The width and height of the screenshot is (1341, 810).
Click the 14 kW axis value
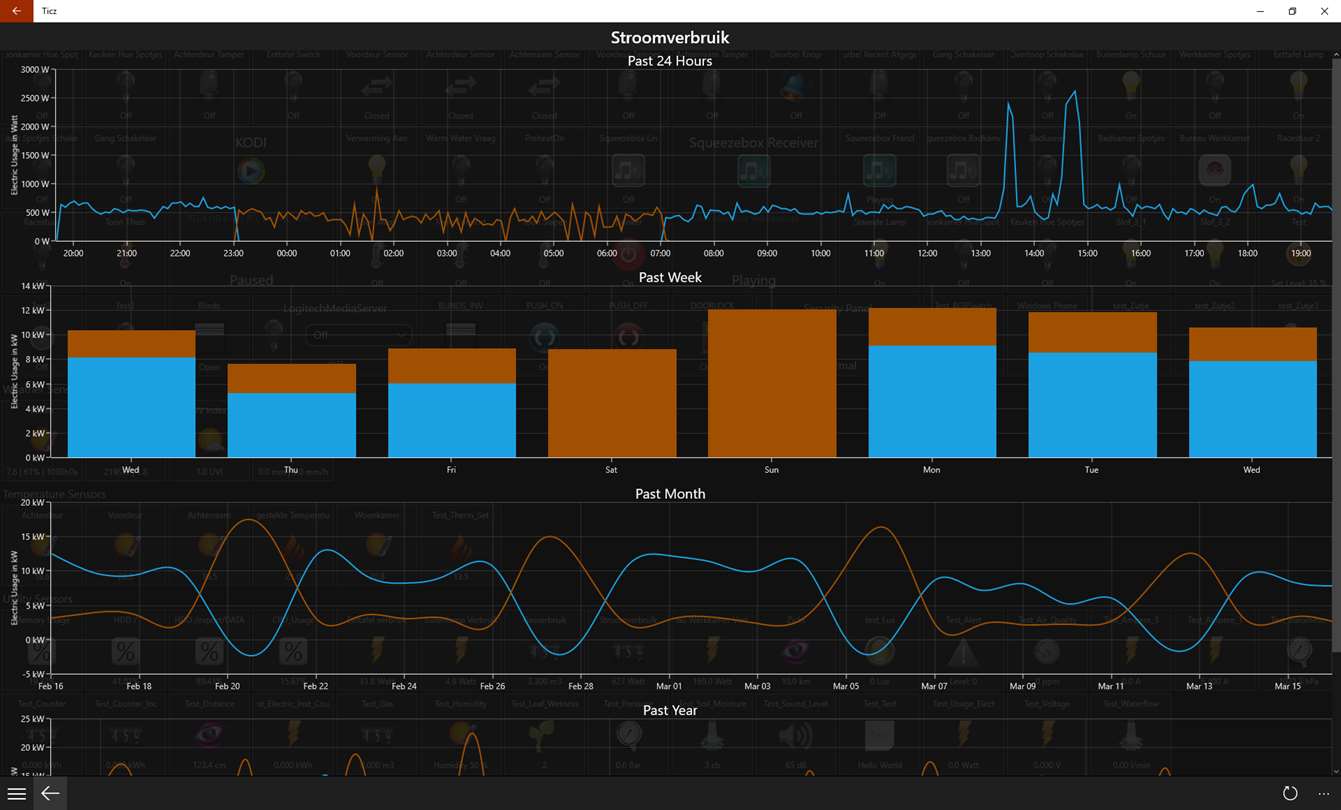[x=35, y=286]
